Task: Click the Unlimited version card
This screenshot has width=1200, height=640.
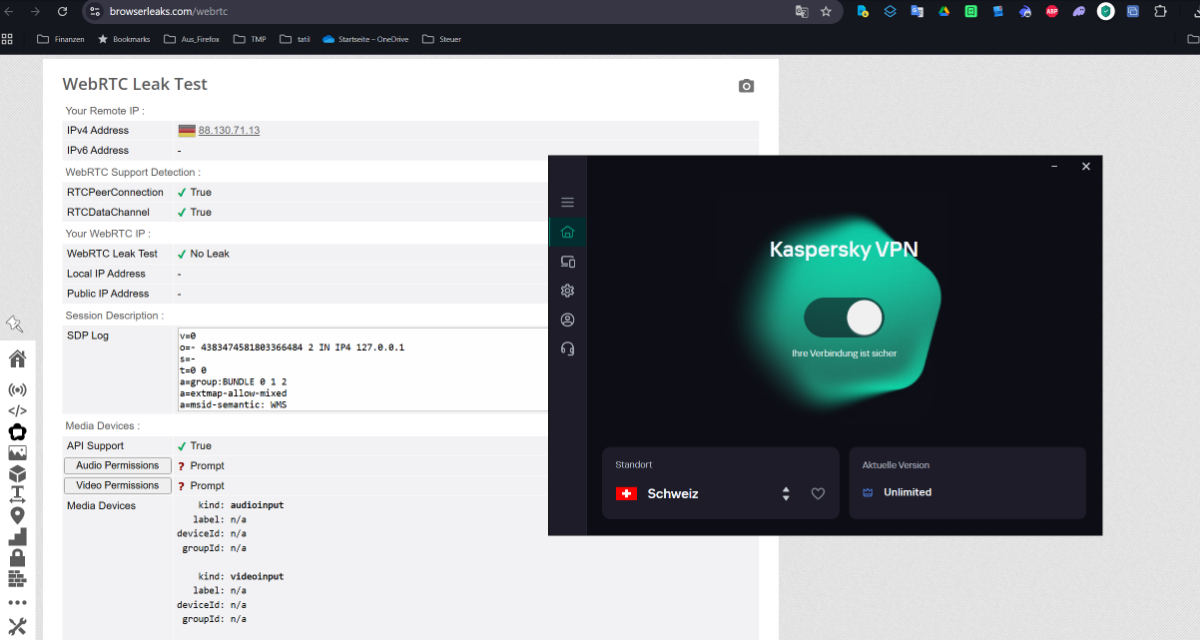Action: click(x=967, y=483)
